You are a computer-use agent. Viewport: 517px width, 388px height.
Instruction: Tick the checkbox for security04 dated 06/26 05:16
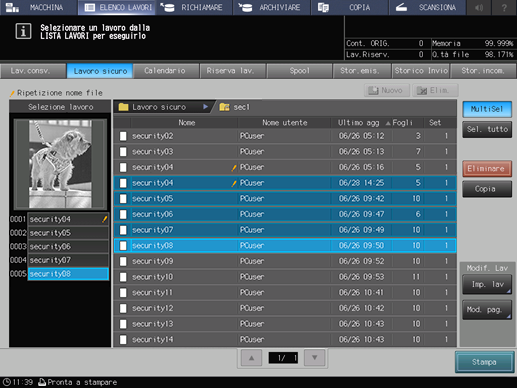tap(123, 167)
